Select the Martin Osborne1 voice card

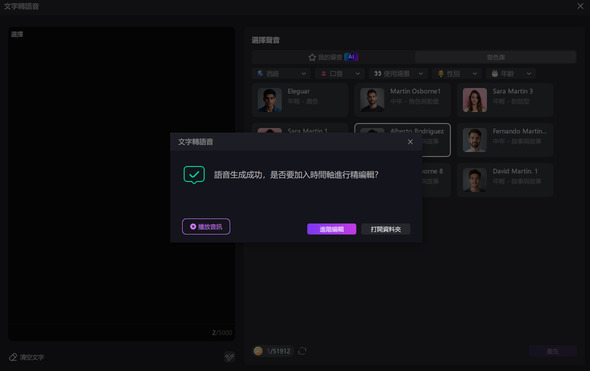tap(402, 100)
